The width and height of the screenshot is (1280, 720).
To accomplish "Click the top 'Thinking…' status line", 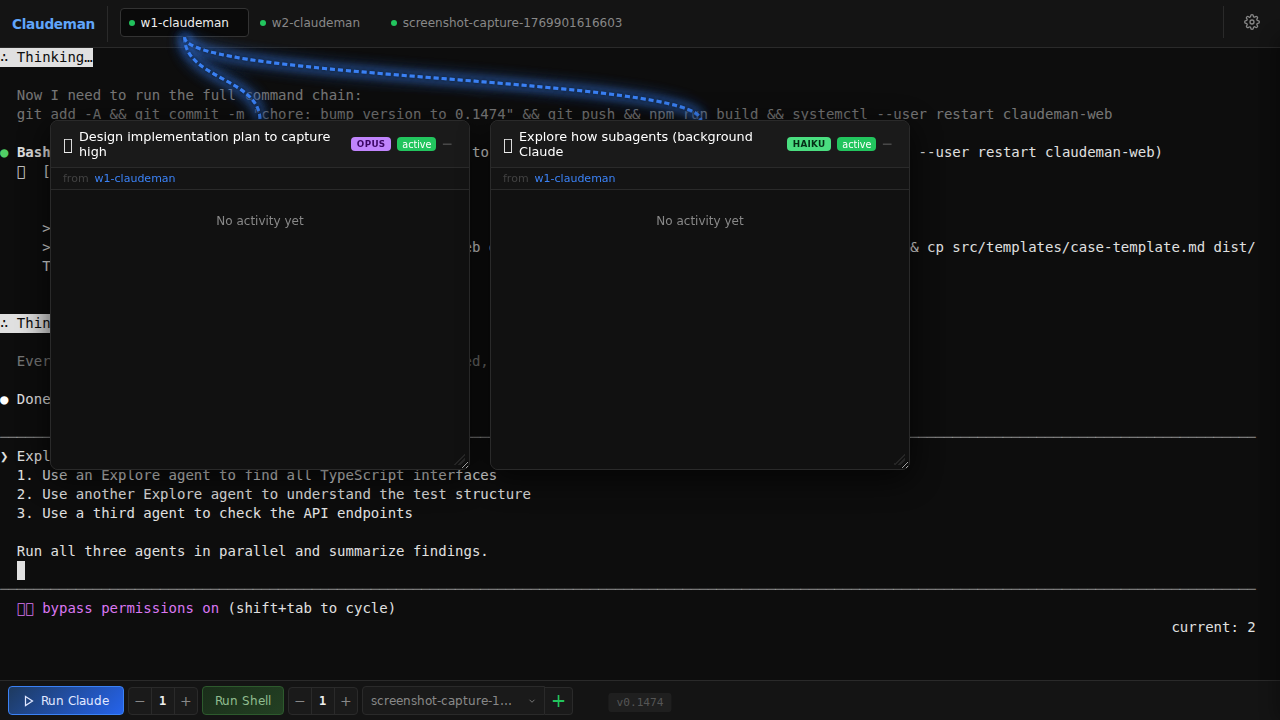I will pyautogui.click(x=47, y=57).
